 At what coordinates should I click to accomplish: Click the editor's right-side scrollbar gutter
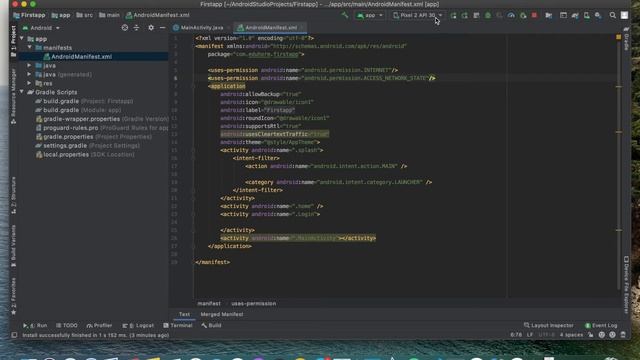tap(619, 163)
